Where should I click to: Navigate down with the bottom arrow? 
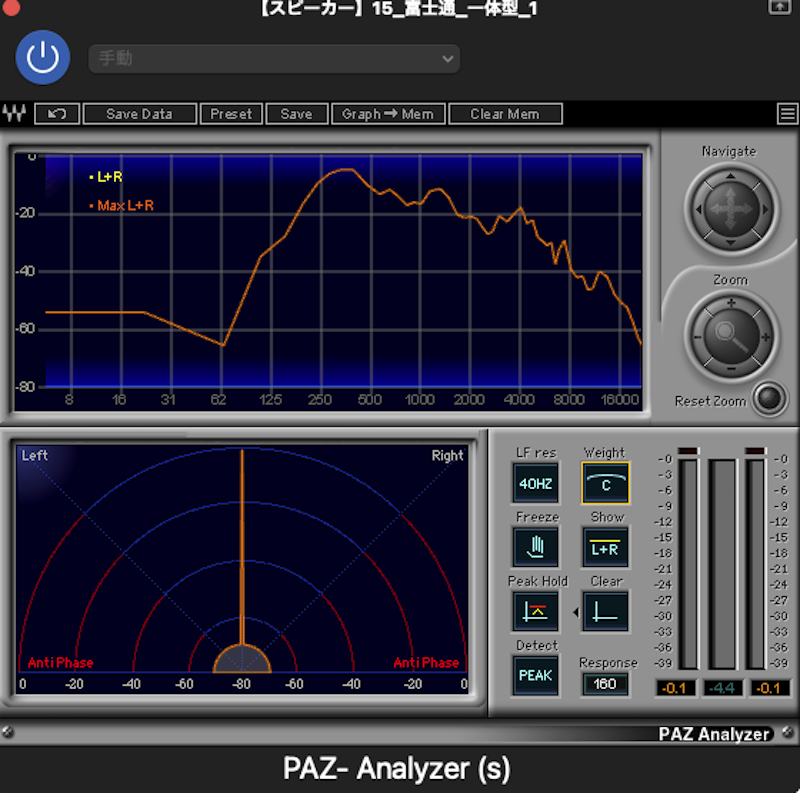(x=731, y=243)
